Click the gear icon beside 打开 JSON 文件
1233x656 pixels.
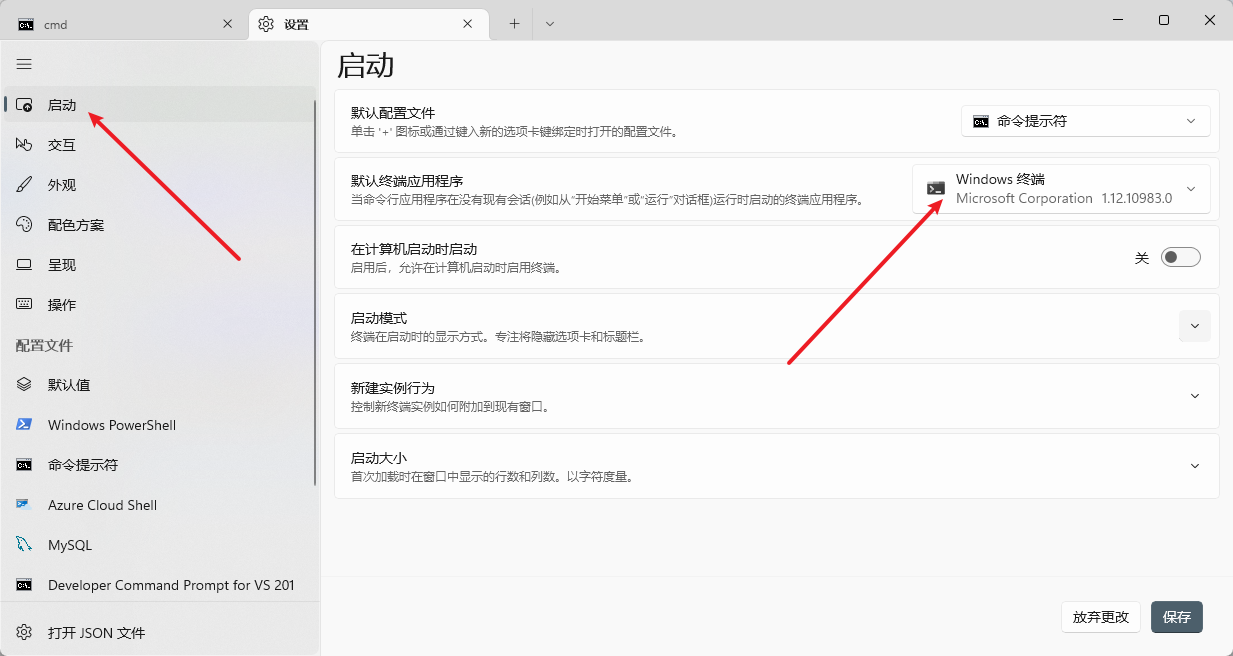pos(25,633)
